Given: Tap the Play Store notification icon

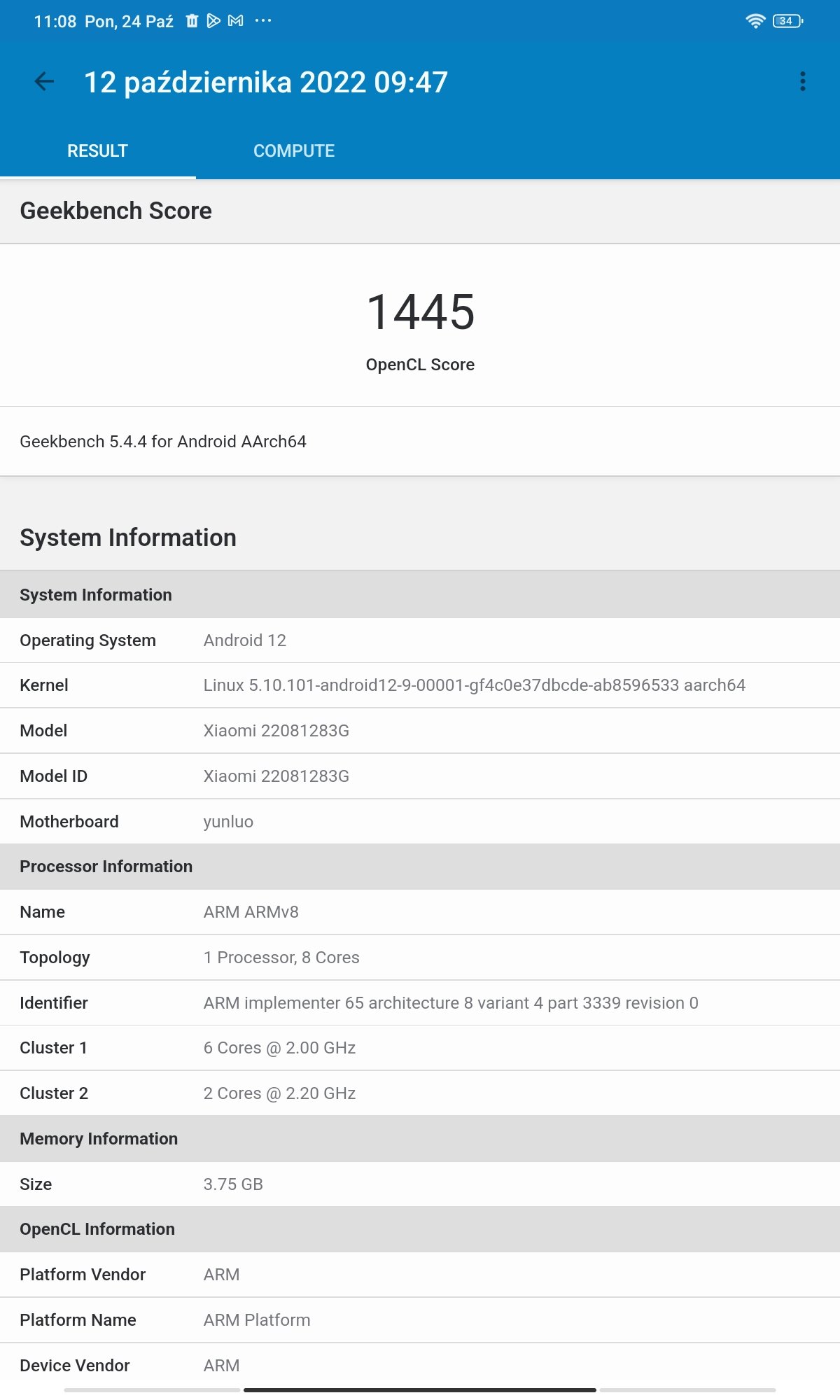Looking at the screenshot, I should tap(213, 21).
